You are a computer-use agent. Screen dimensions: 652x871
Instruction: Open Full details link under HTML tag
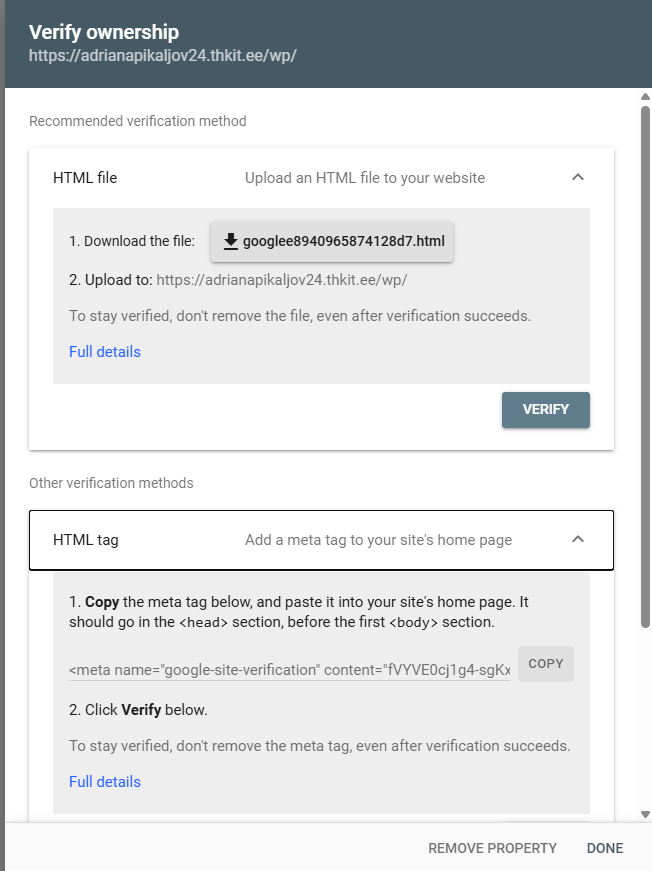[105, 782]
